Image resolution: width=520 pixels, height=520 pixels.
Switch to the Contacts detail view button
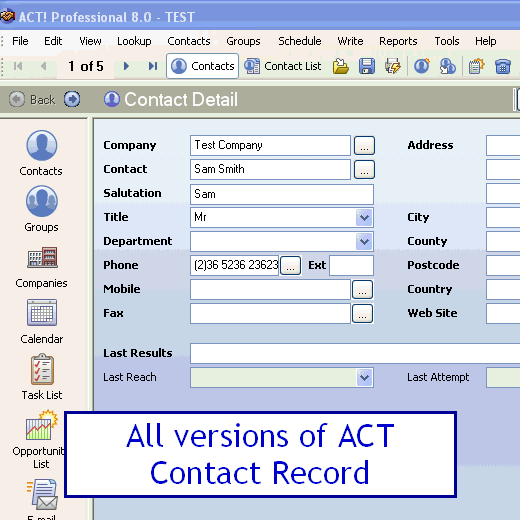coord(202,66)
